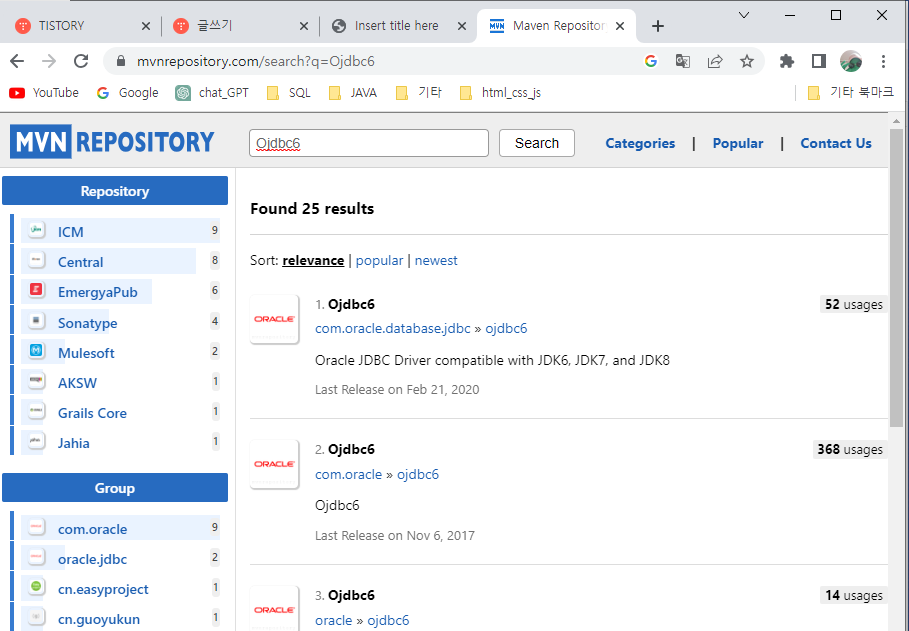Click the Search button
909x631 pixels.
pyautogui.click(x=537, y=143)
